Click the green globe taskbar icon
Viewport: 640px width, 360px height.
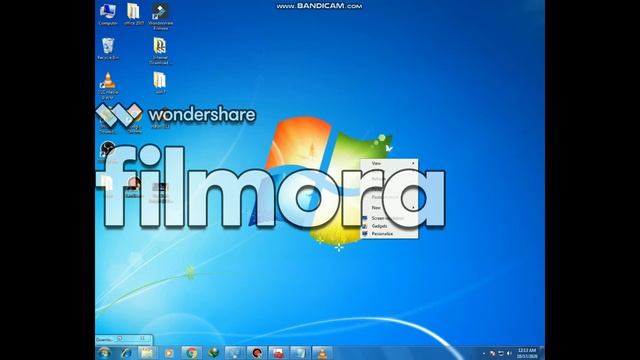(x=213, y=353)
